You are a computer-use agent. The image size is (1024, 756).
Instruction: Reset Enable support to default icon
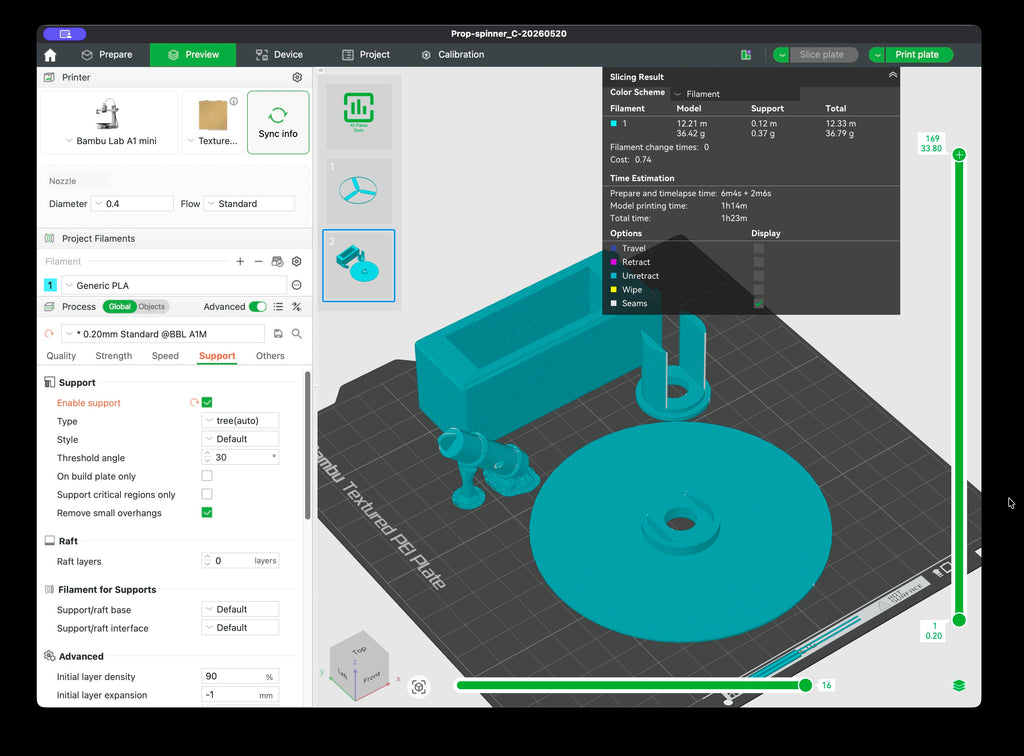[194, 402]
